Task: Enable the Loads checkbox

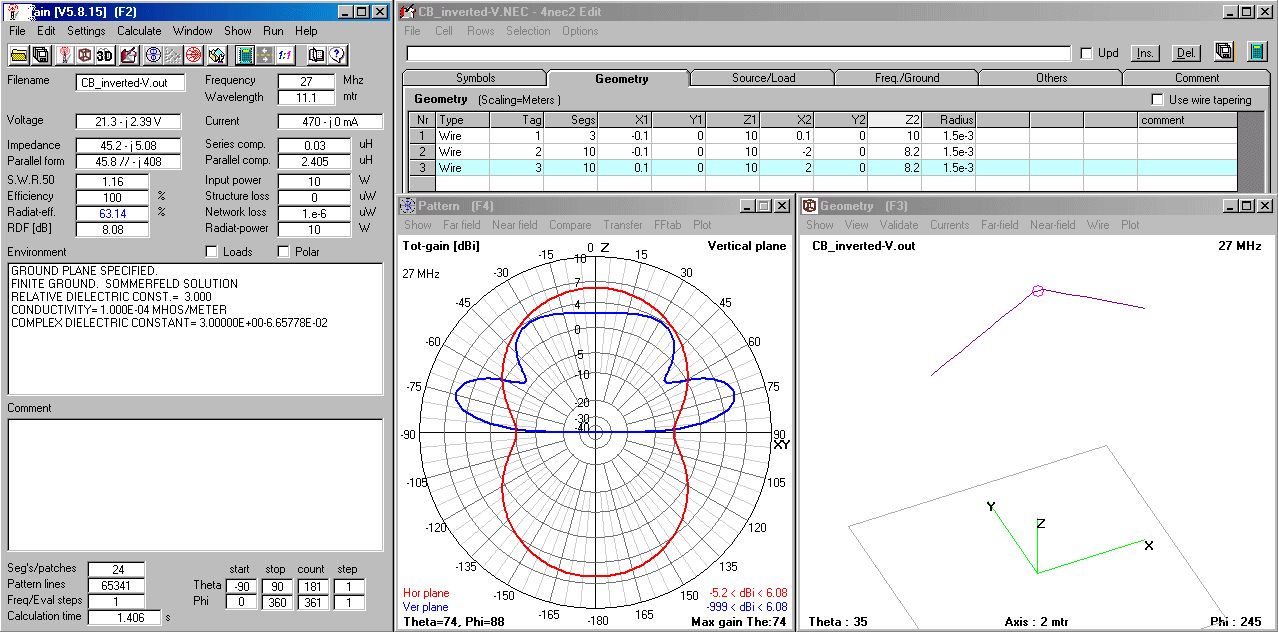Action: [x=213, y=252]
